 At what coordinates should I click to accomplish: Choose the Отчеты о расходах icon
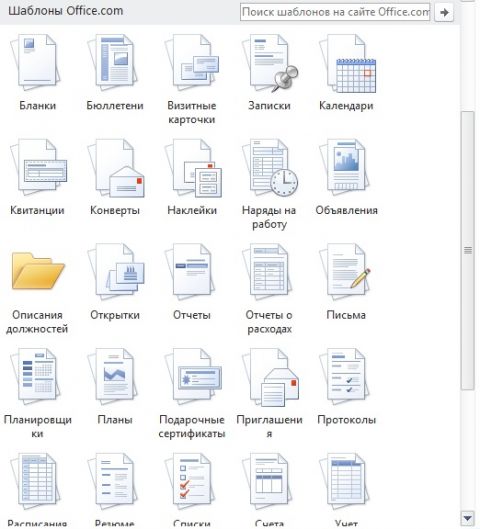(267, 272)
